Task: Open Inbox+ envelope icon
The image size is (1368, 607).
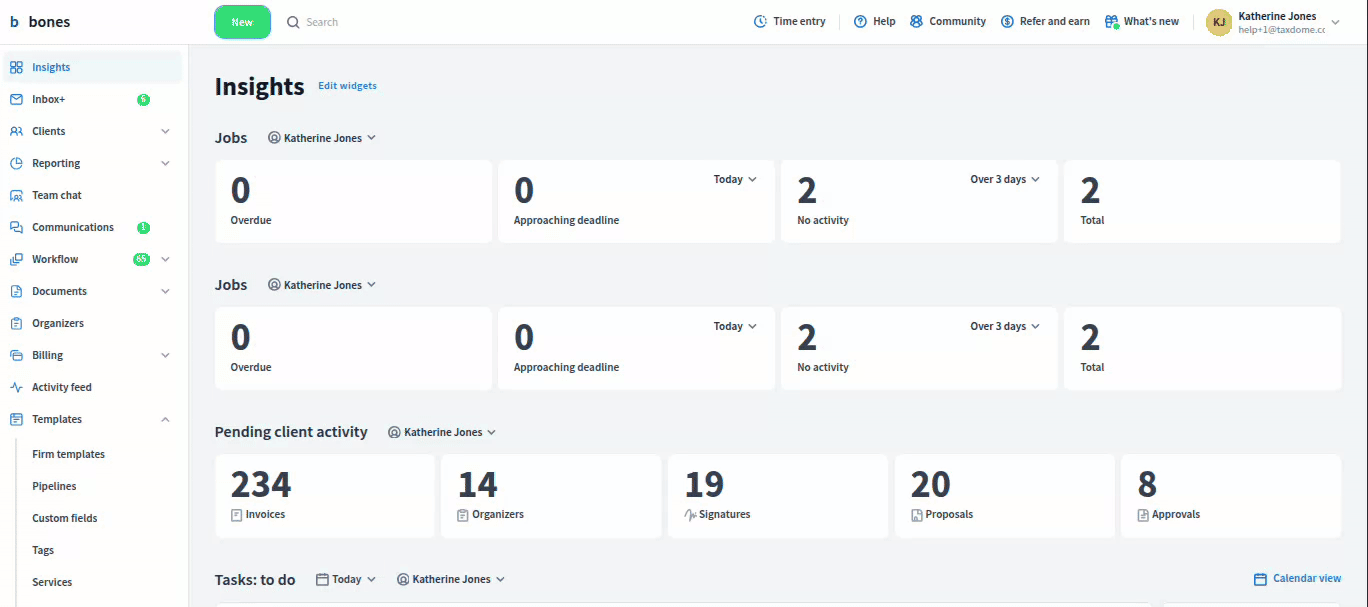Action: 16,99
